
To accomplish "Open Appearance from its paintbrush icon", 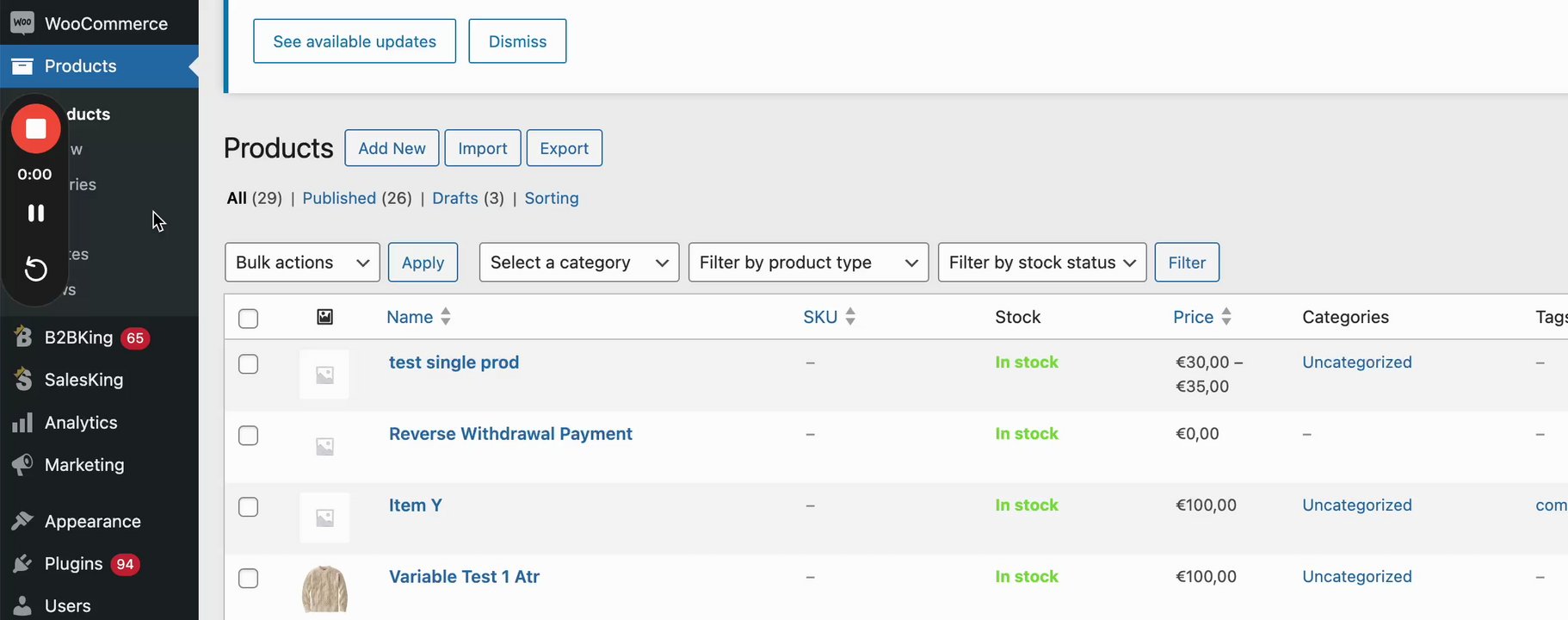I will click(x=22, y=522).
